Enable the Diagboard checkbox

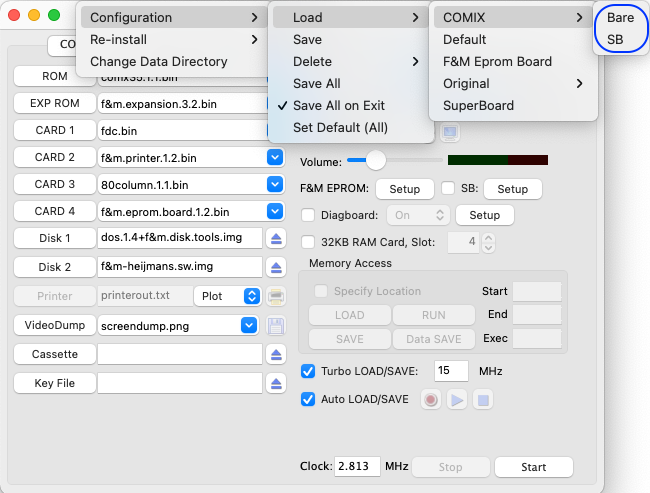point(308,215)
